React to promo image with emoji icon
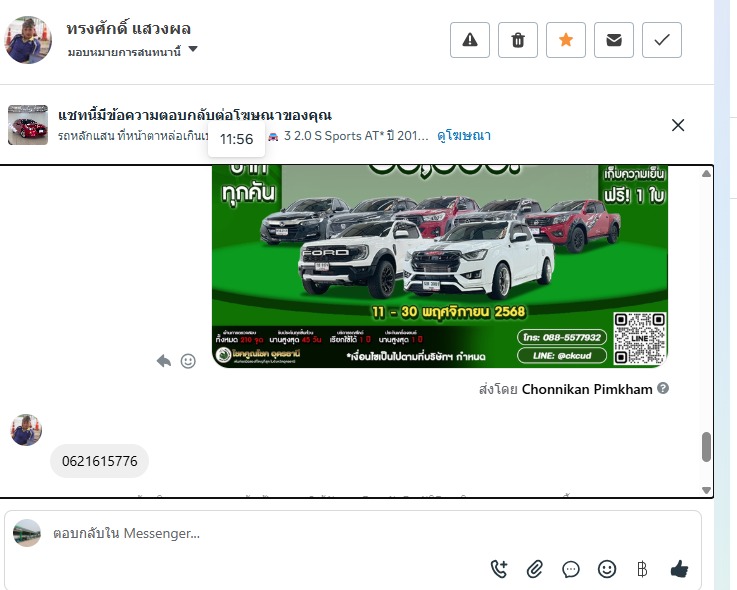The width and height of the screenshot is (737, 590). (188, 361)
